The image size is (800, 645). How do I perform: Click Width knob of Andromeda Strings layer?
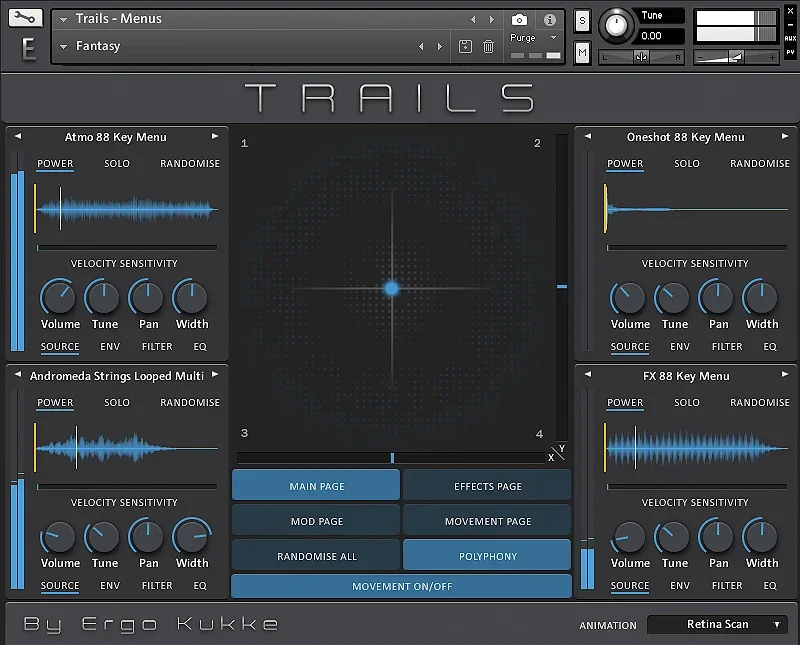(192, 536)
